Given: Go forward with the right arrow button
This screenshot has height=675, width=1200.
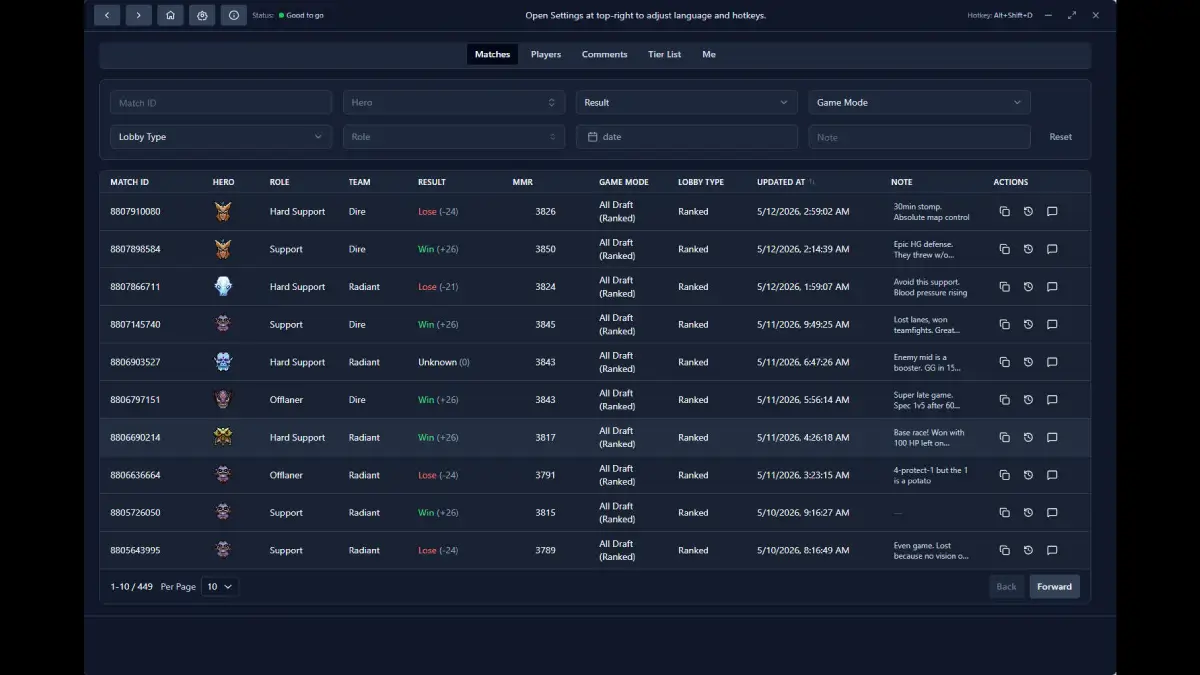Looking at the screenshot, I should 139,15.
